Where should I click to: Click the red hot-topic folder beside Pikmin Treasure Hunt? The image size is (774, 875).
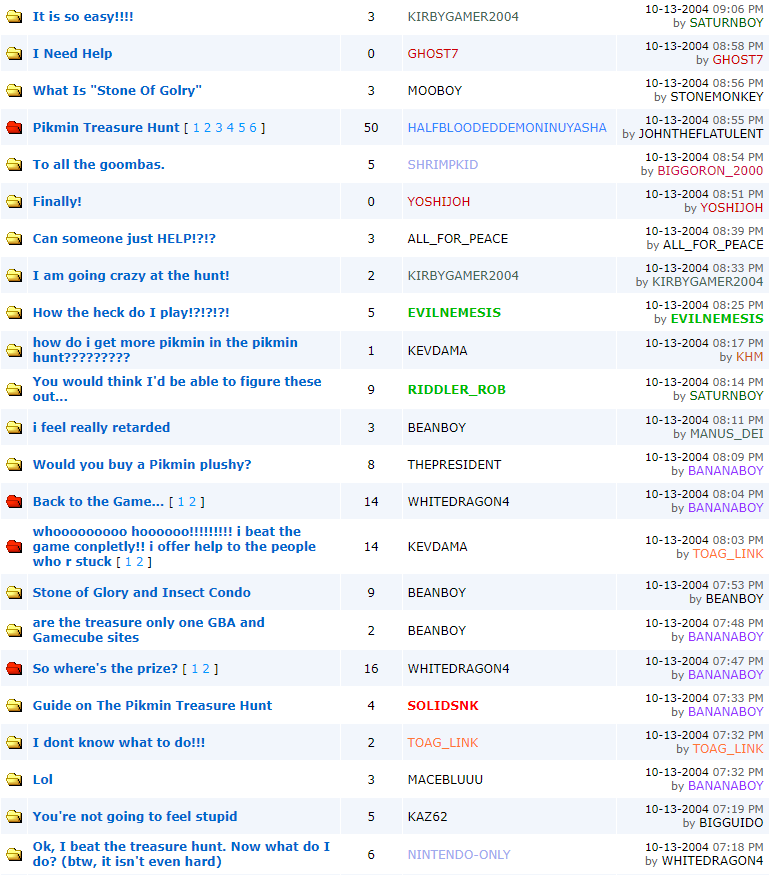[x=14, y=128]
